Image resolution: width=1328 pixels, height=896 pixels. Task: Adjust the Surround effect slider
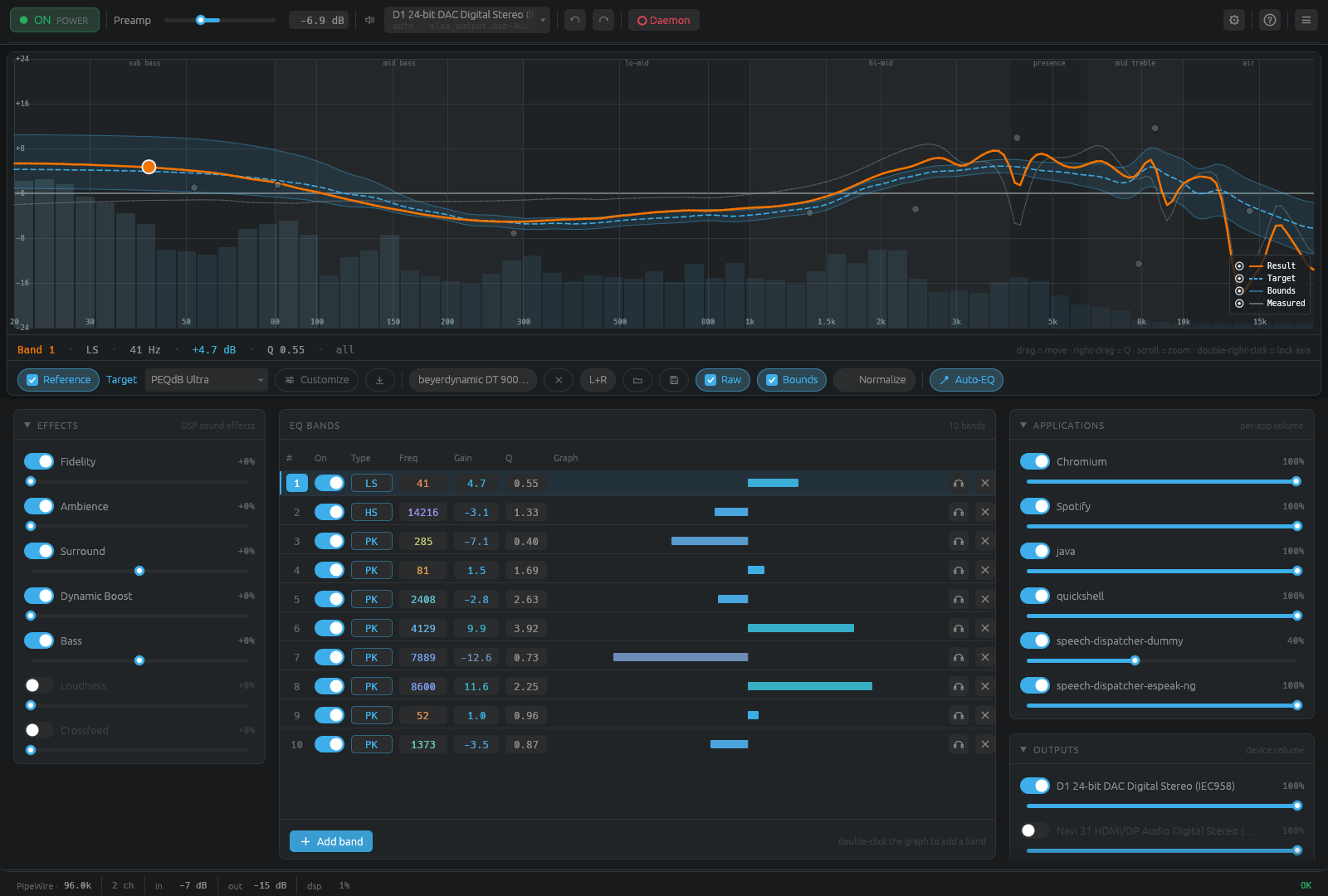point(139,571)
